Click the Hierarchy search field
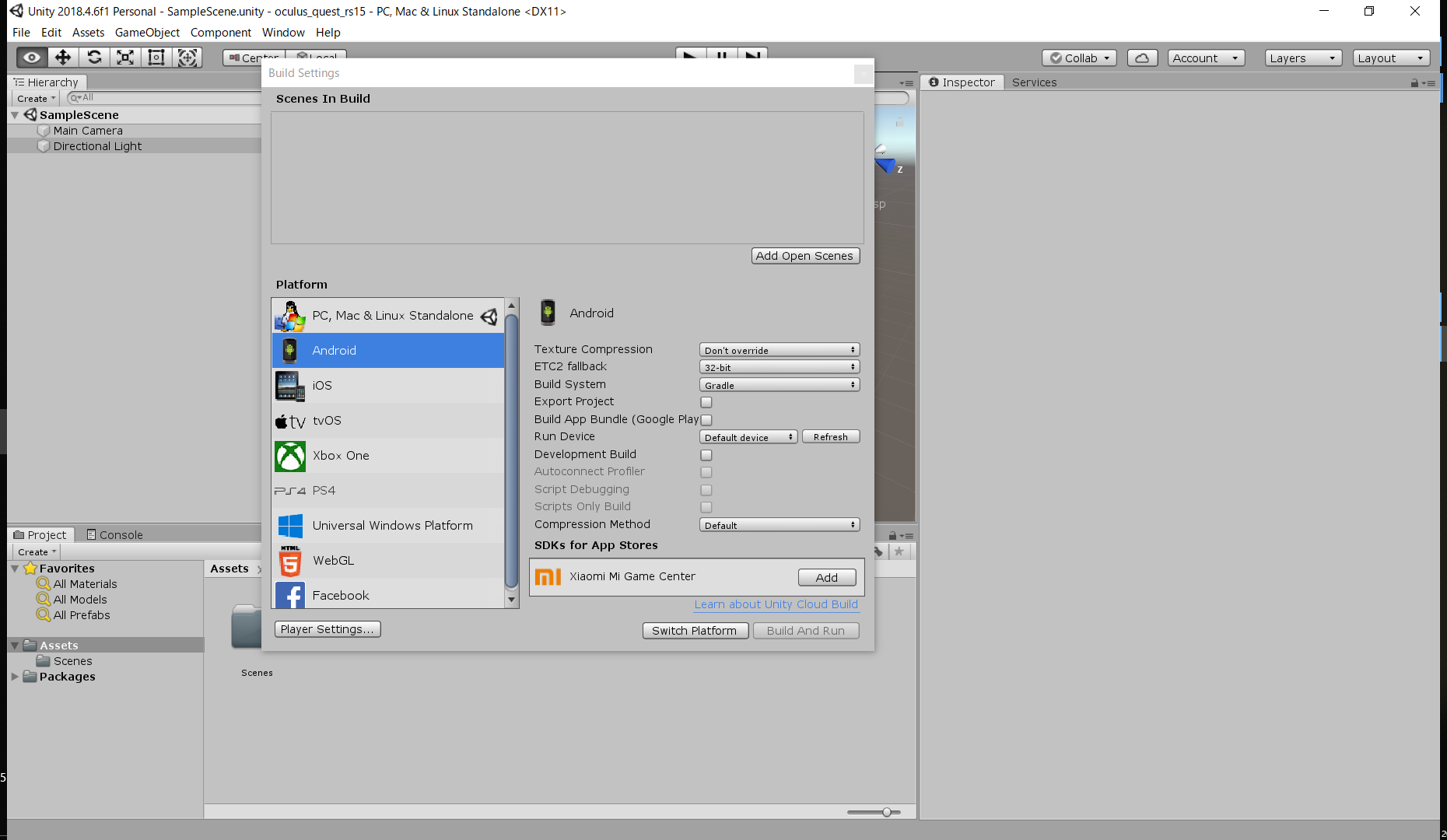This screenshot has height=840, width=1447. 165,98
